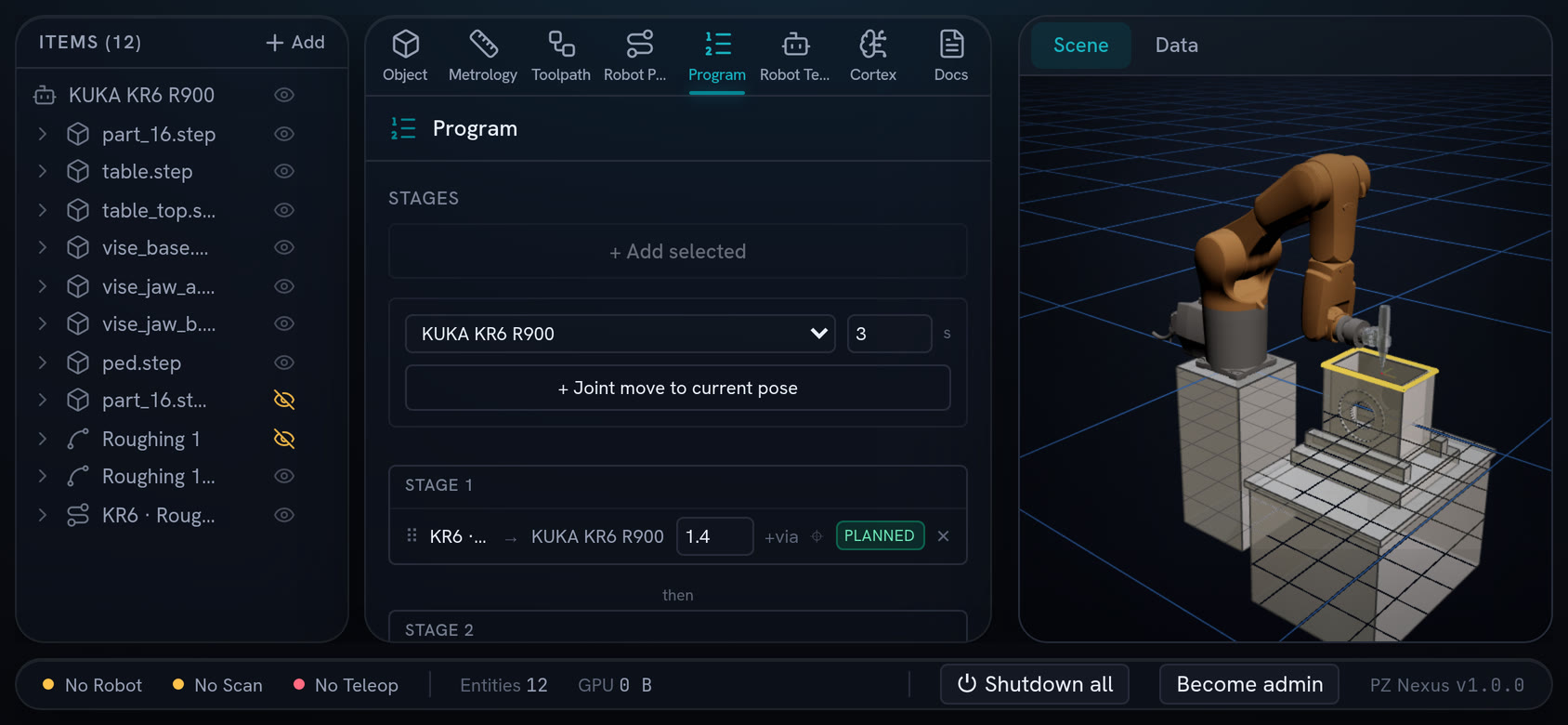Screen dimensions: 1568x725
Task: Click the cube icon of vise_jaw_a item
Action: (78, 286)
